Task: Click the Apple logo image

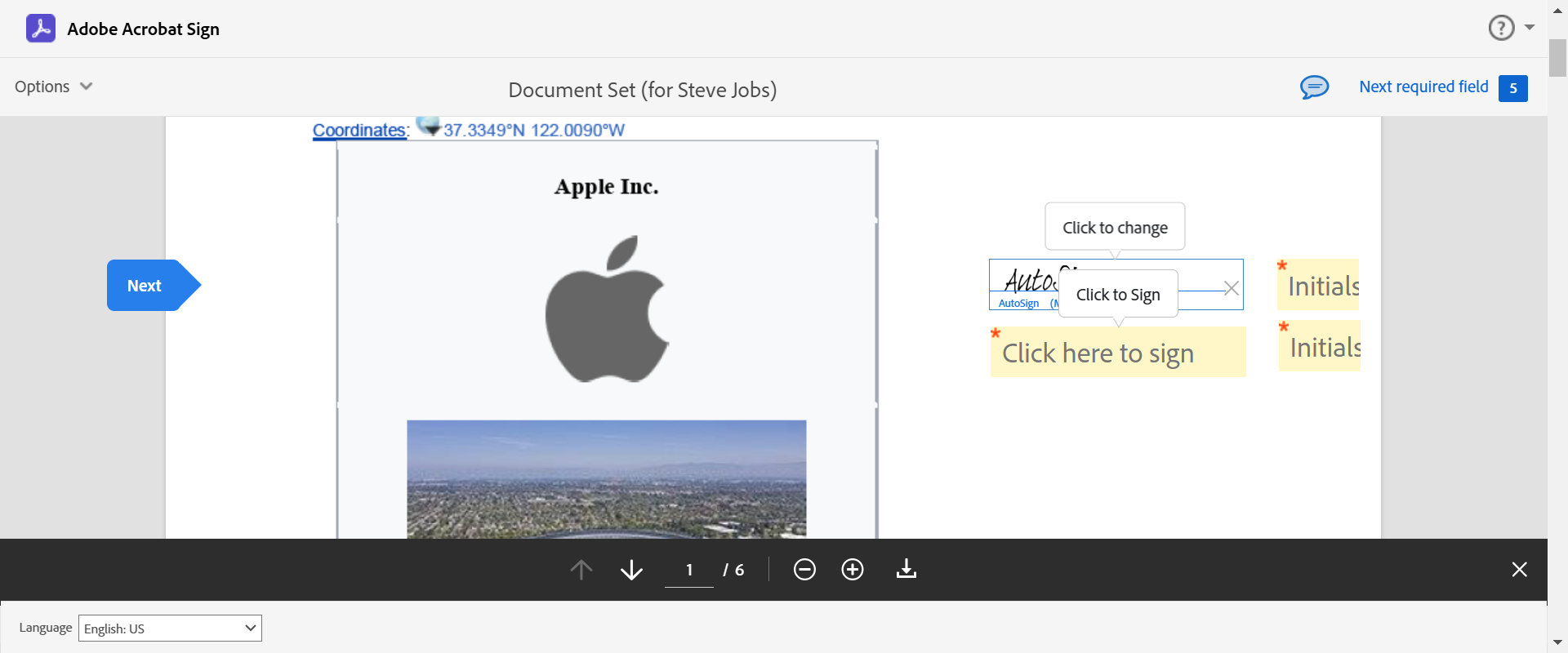Action: [x=607, y=309]
